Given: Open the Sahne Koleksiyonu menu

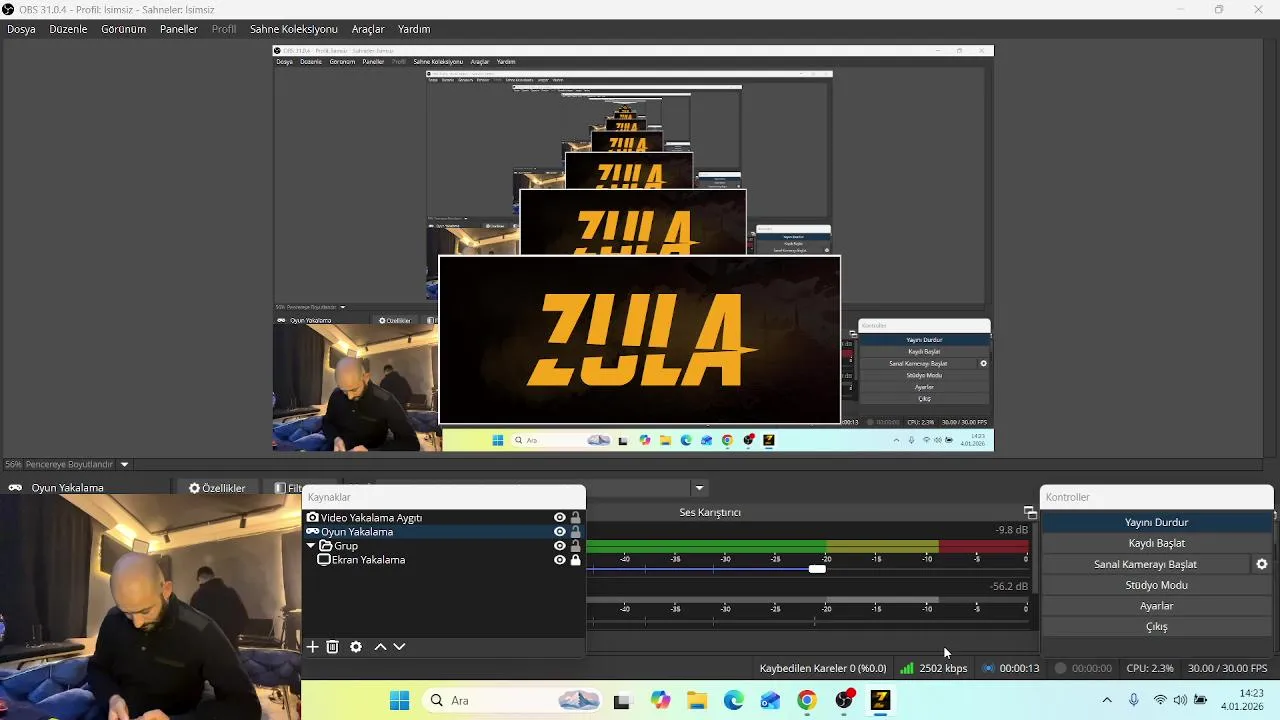Looking at the screenshot, I should 294,29.
